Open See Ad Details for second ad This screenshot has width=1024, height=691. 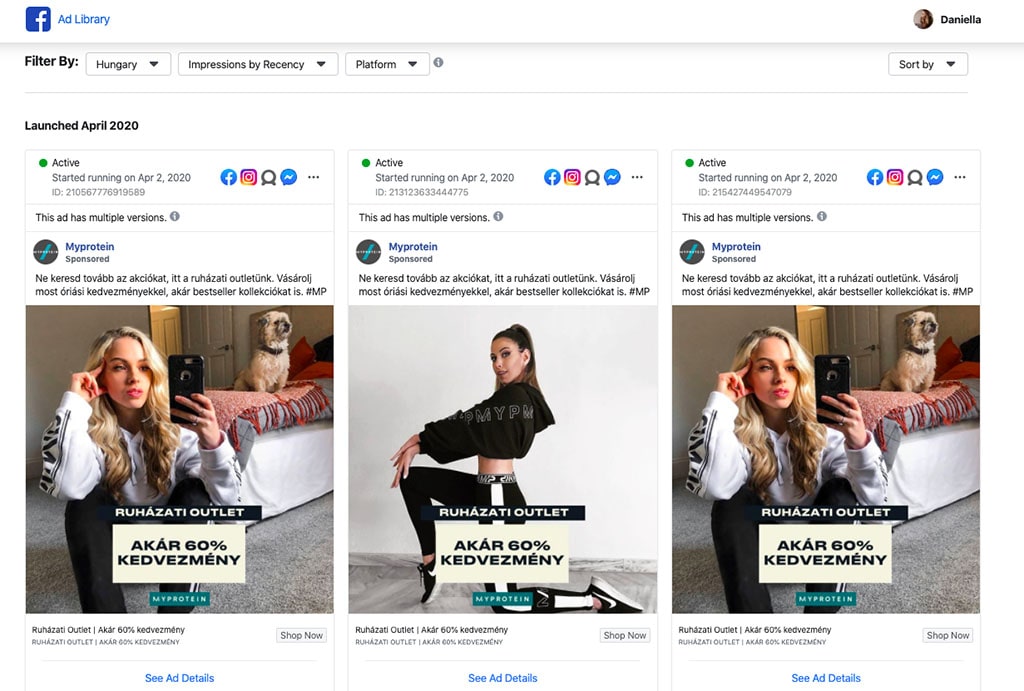[x=503, y=678]
